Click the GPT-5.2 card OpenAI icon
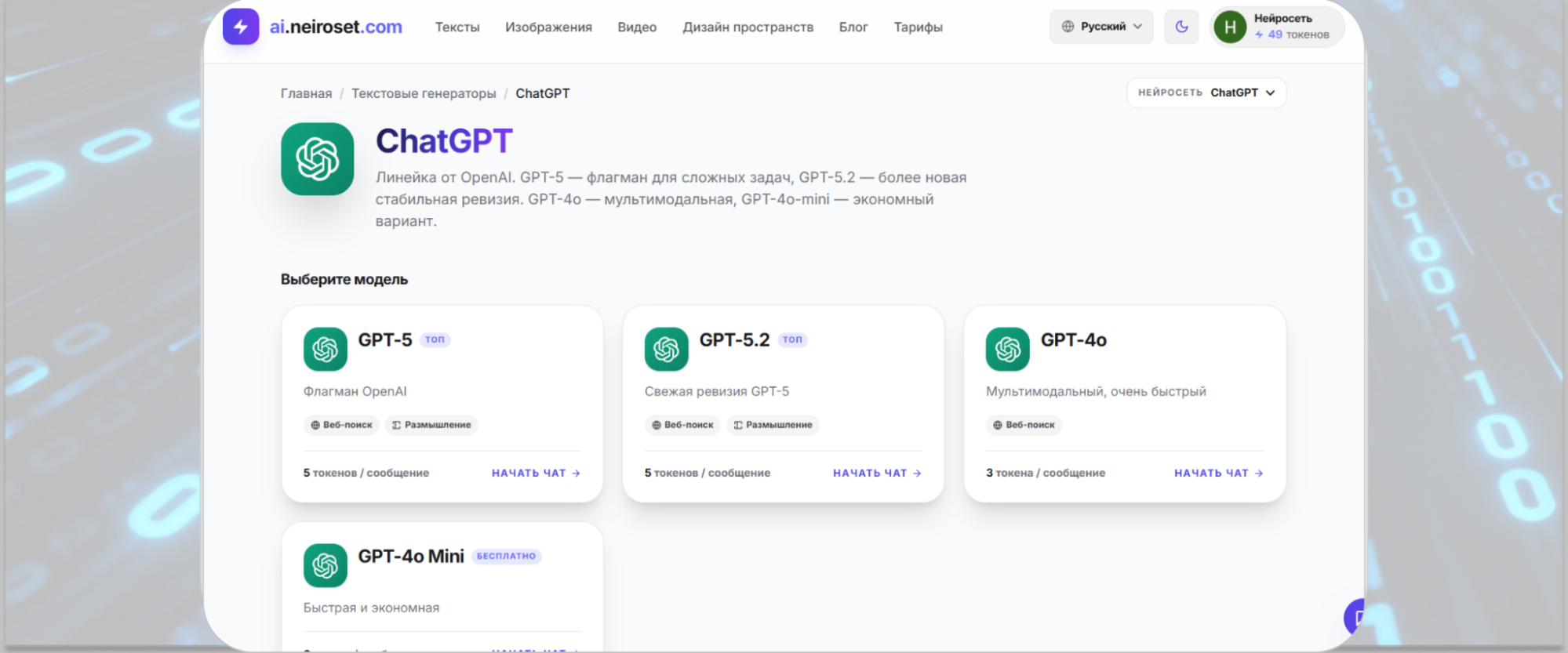The width and height of the screenshot is (1568, 653). pos(667,349)
